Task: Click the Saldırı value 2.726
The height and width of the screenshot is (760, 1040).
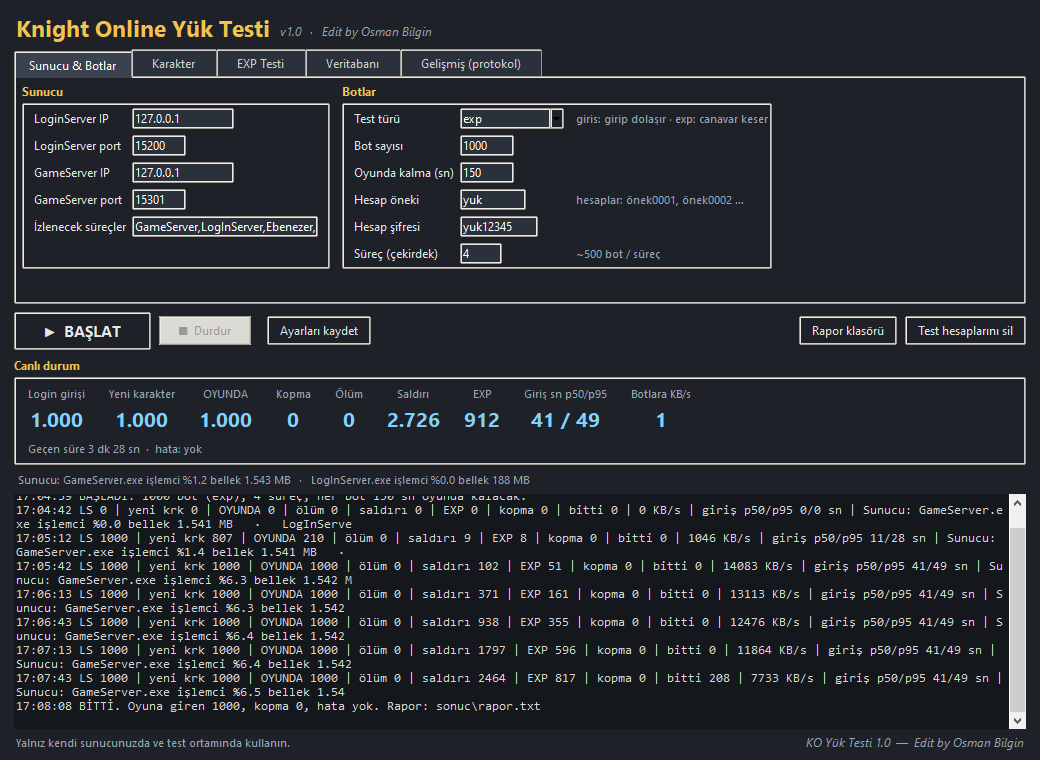Action: tap(413, 420)
